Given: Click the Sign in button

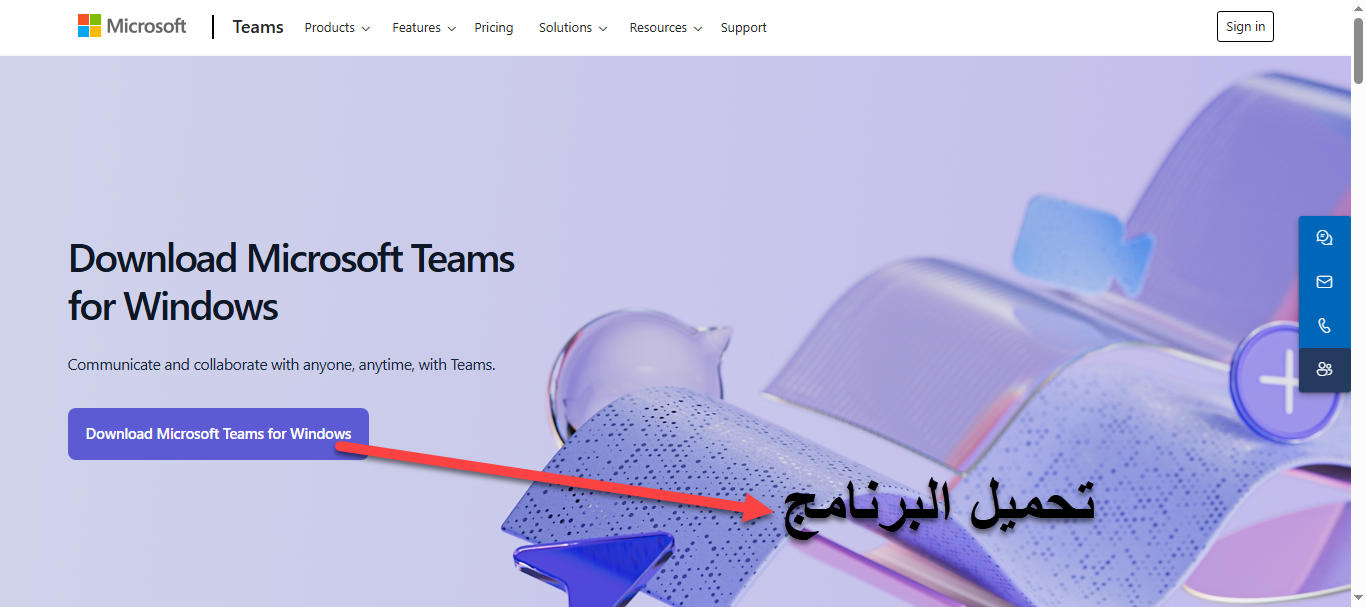Looking at the screenshot, I should click(1245, 27).
